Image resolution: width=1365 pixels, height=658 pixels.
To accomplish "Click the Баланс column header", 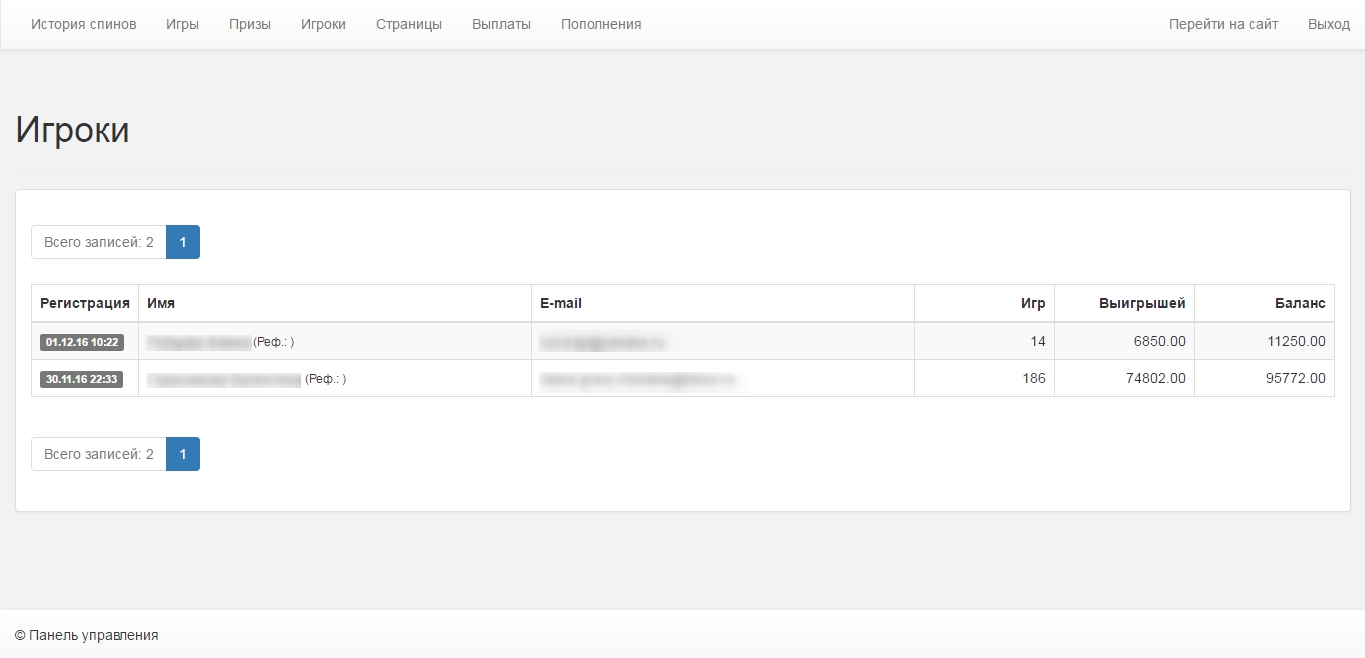I will tap(1299, 303).
